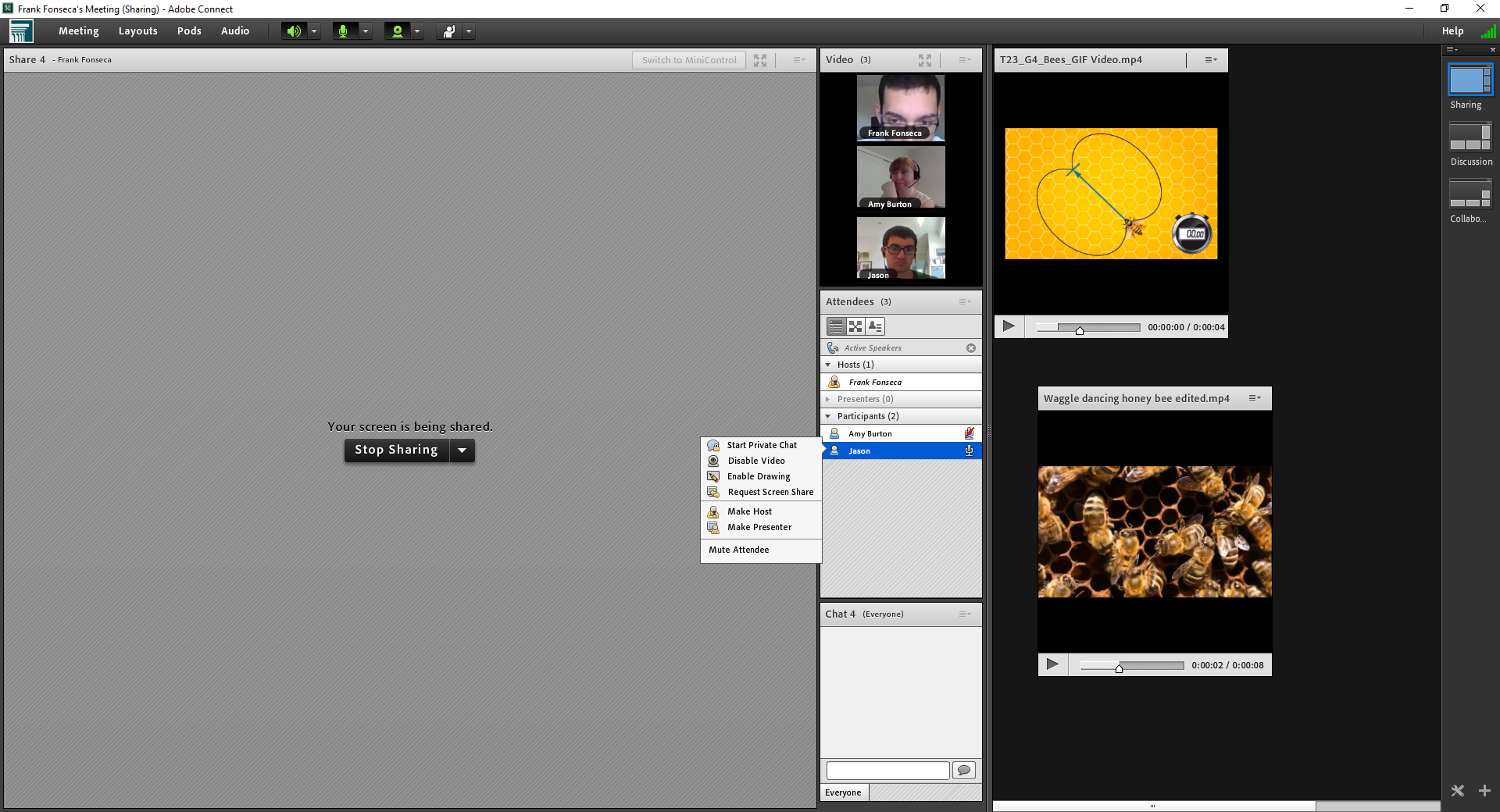Select Jason's video feed
Viewport: 1500px width, 812px height.
point(901,248)
